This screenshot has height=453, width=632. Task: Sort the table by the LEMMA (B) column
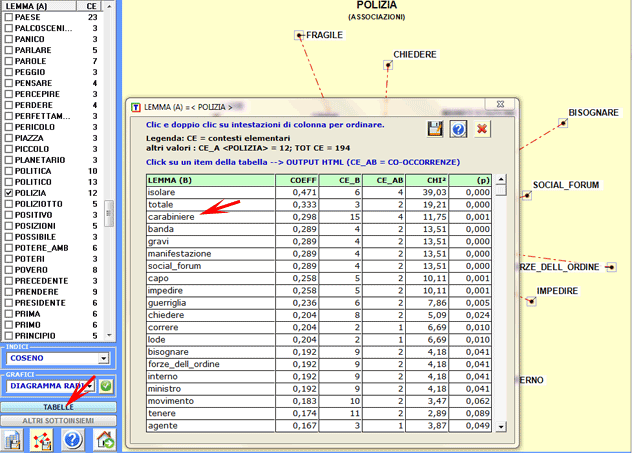(210, 180)
